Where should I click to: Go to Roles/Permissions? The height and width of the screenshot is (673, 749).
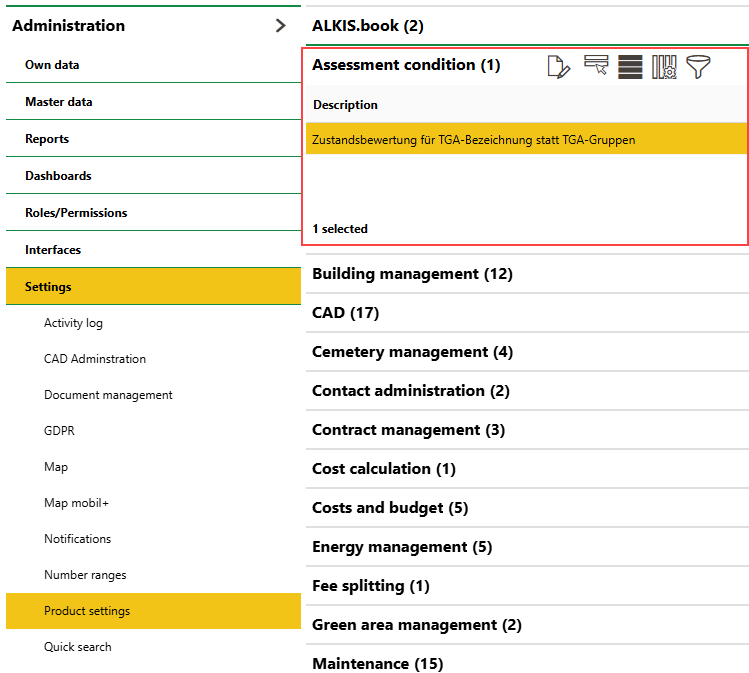click(x=76, y=213)
